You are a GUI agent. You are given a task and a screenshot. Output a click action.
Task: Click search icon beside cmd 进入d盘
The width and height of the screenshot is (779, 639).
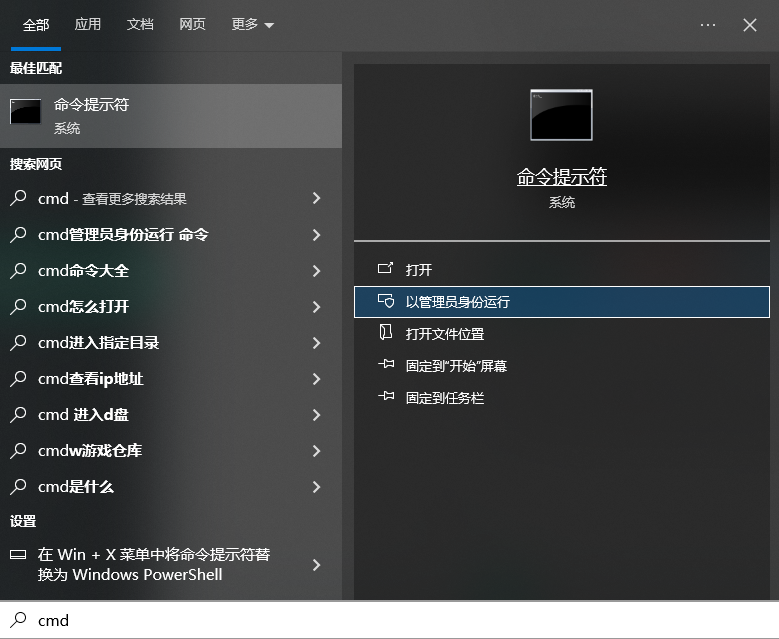pos(18,414)
